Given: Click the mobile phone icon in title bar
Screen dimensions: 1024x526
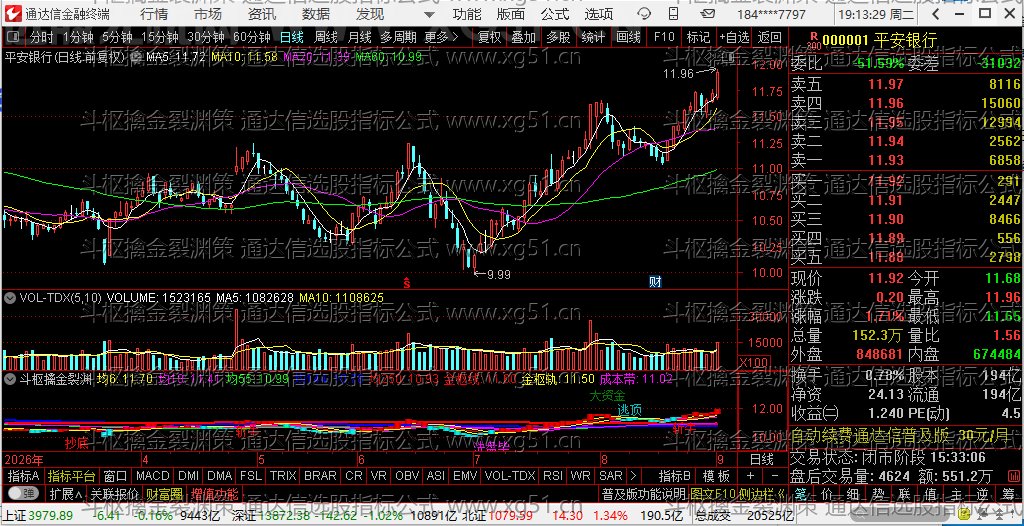Looking at the screenshot, I should [673, 13].
